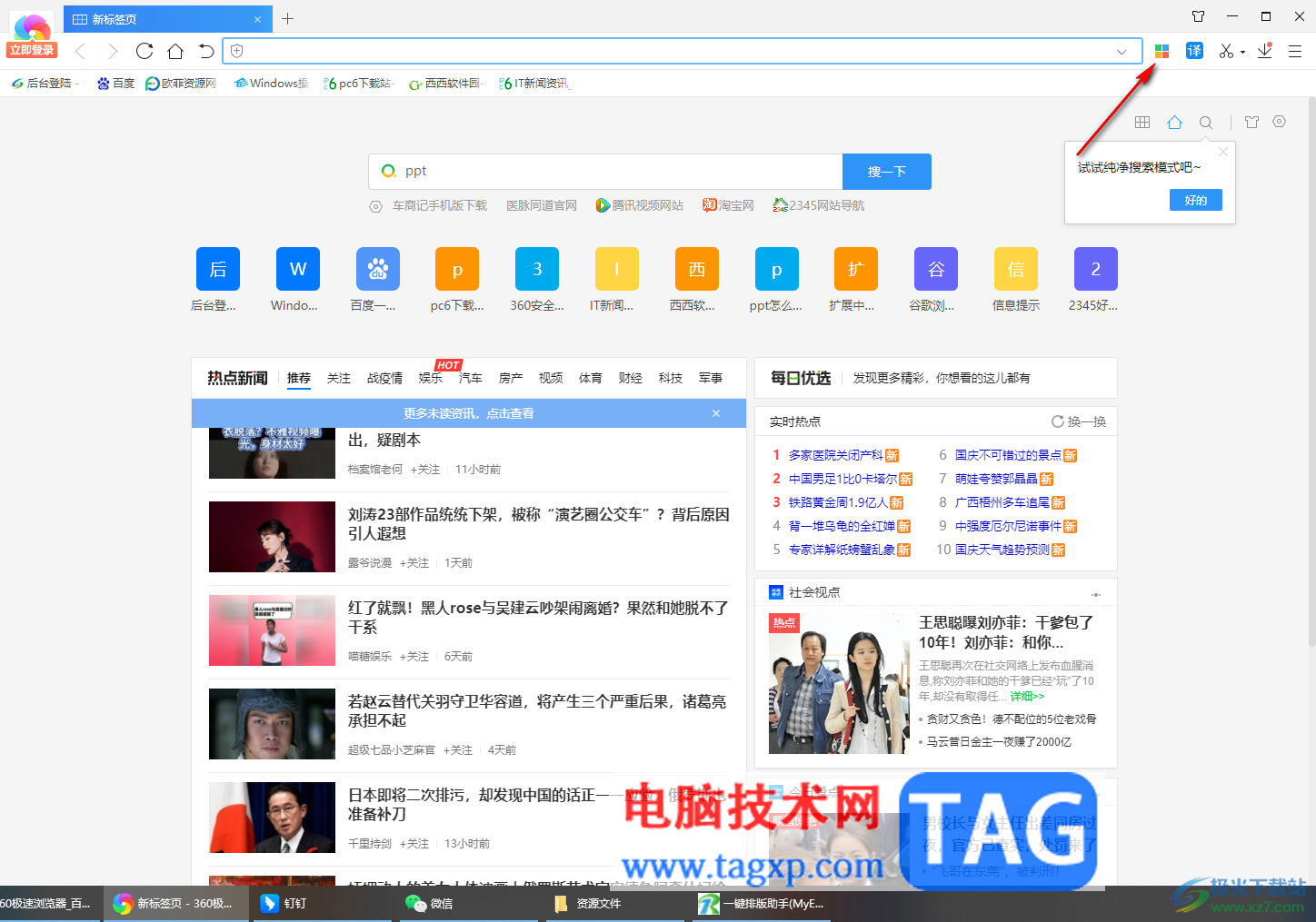
Task: Close the 新标签页 tab
Action: pos(257,19)
